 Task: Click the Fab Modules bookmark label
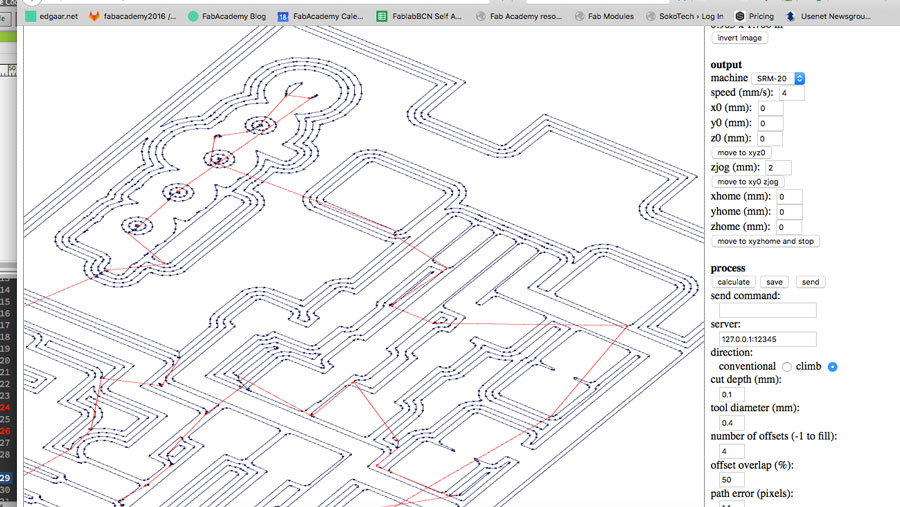pyautogui.click(x=611, y=17)
